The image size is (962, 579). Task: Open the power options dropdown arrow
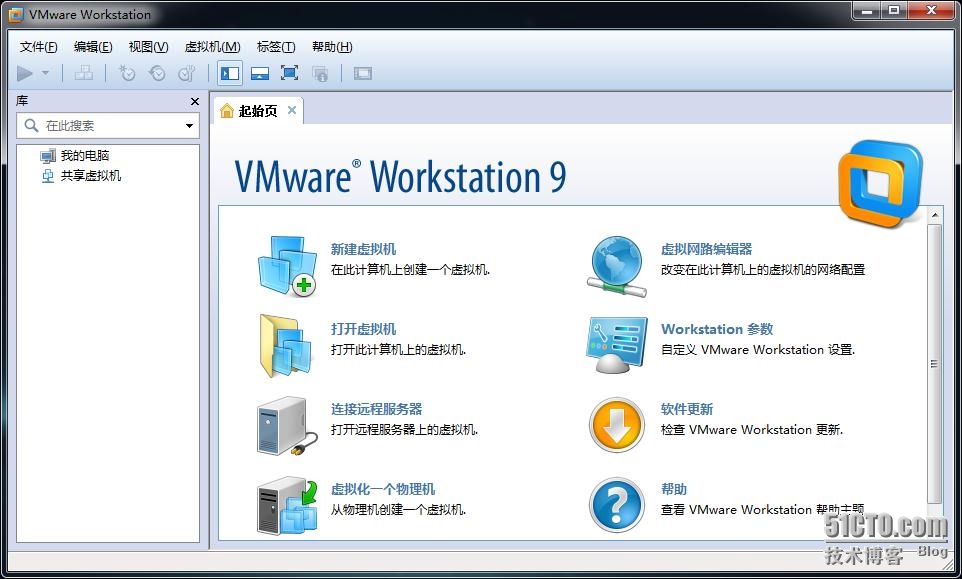[x=45, y=74]
